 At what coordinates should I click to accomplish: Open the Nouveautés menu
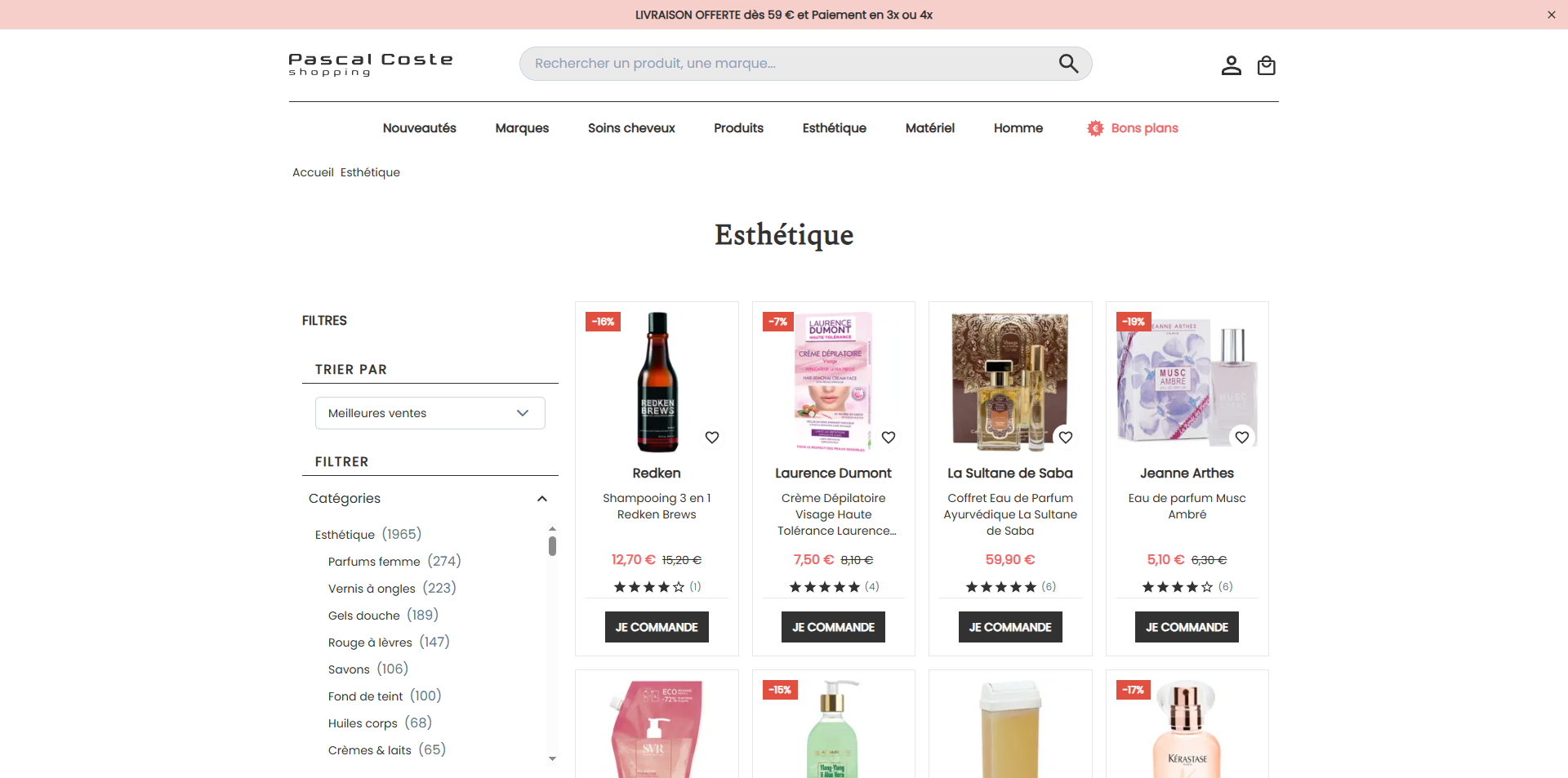click(420, 128)
